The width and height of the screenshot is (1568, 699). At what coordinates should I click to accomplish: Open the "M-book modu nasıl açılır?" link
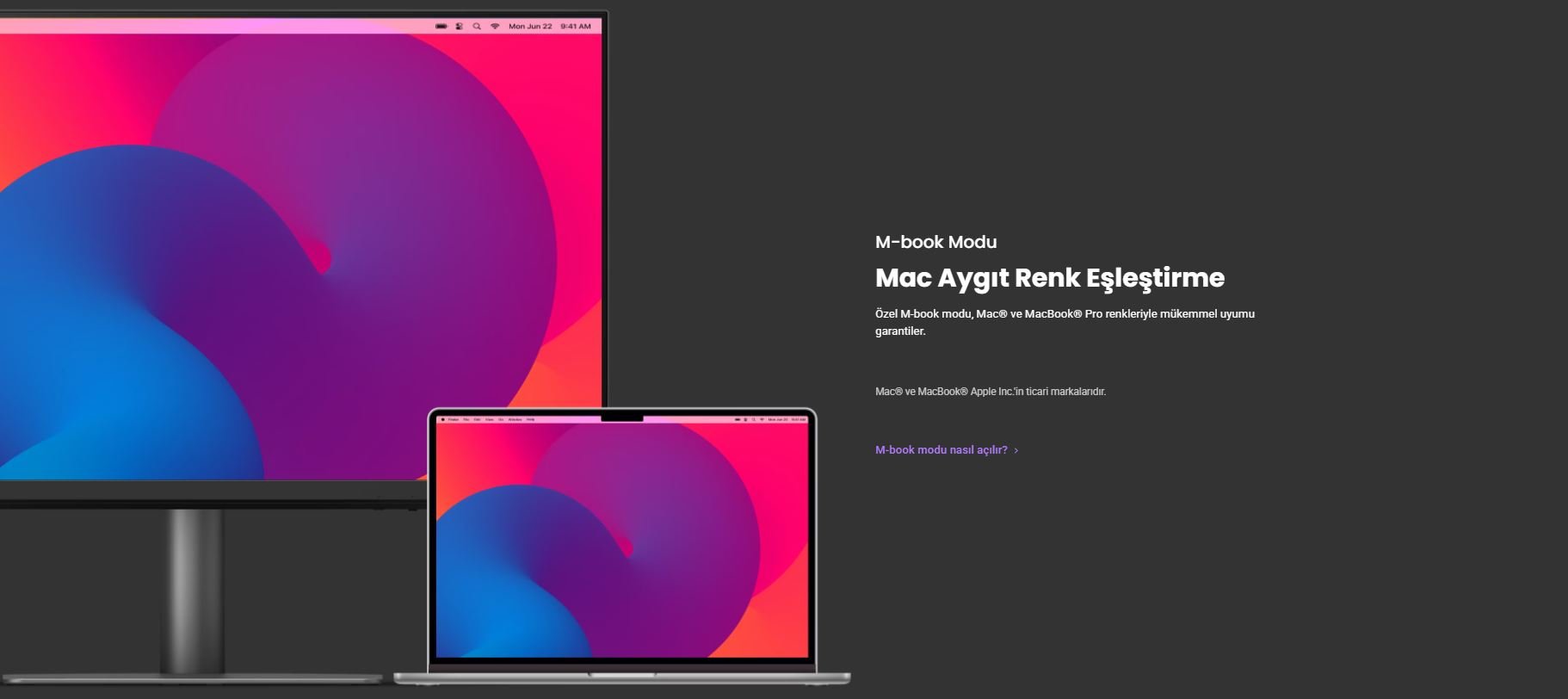point(941,450)
